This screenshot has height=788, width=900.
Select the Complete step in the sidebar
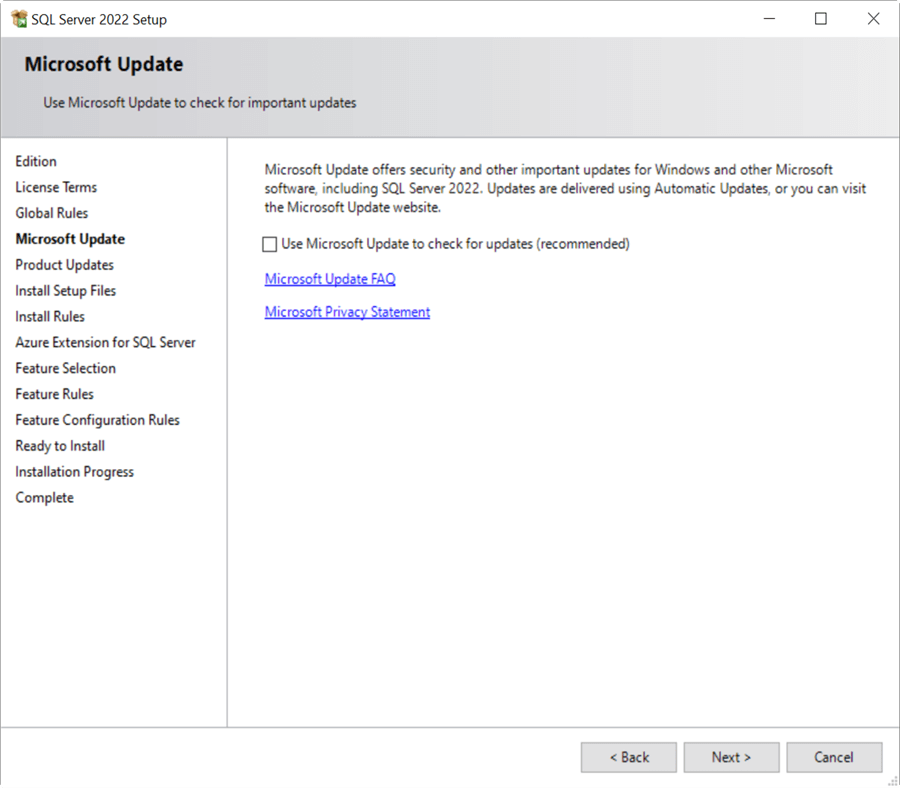pyautogui.click(x=44, y=497)
